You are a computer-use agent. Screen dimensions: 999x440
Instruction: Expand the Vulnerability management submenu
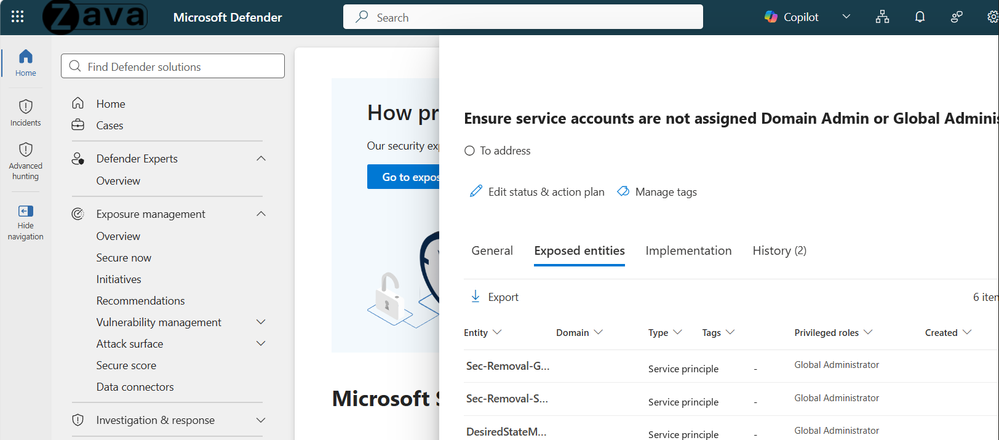point(261,322)
